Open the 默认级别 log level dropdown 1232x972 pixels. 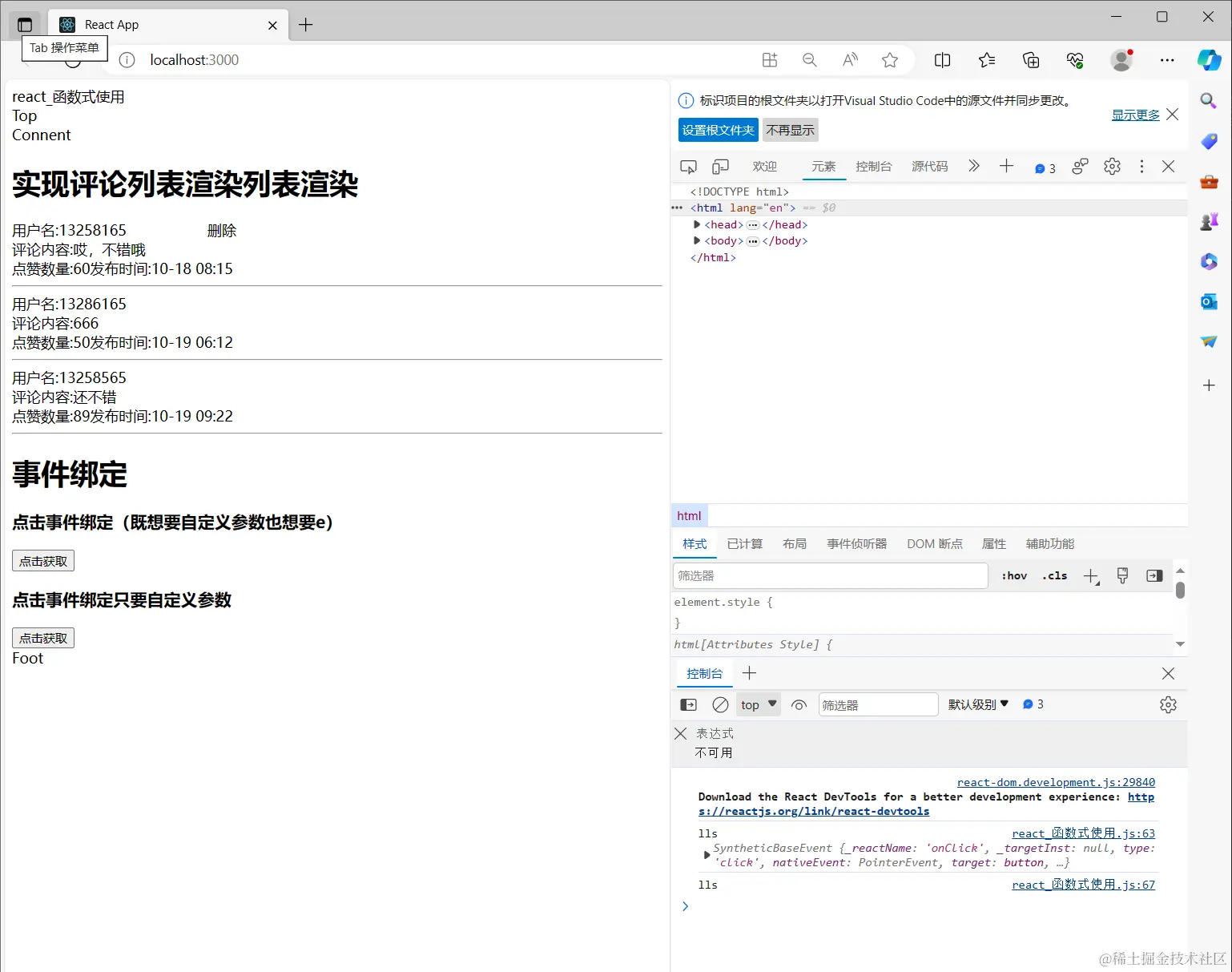click(x=978, y=704)
